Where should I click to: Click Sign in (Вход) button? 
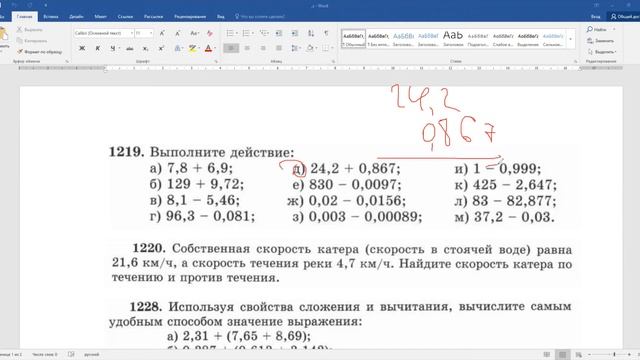[x=596, y=17]
